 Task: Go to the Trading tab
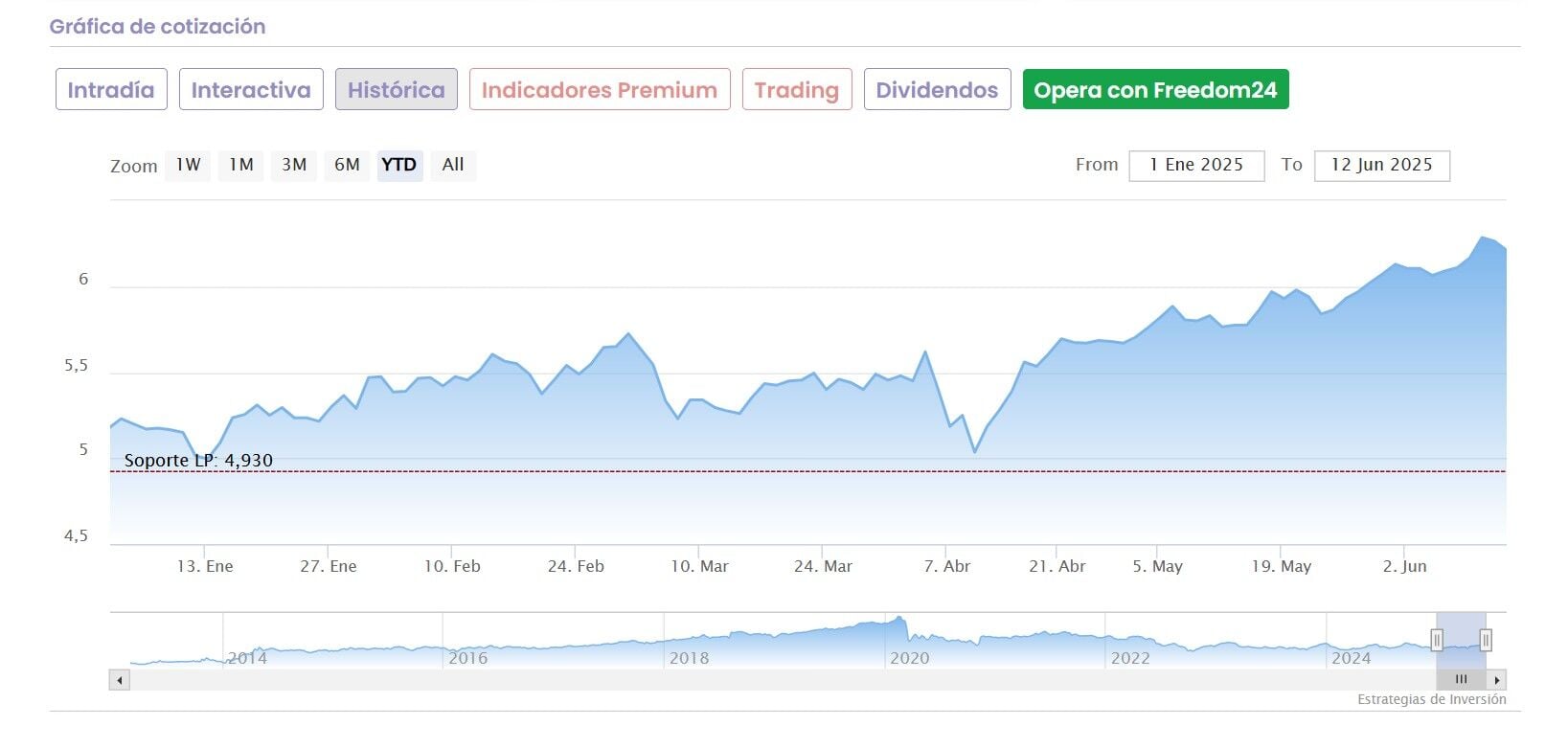pos(796,90)
